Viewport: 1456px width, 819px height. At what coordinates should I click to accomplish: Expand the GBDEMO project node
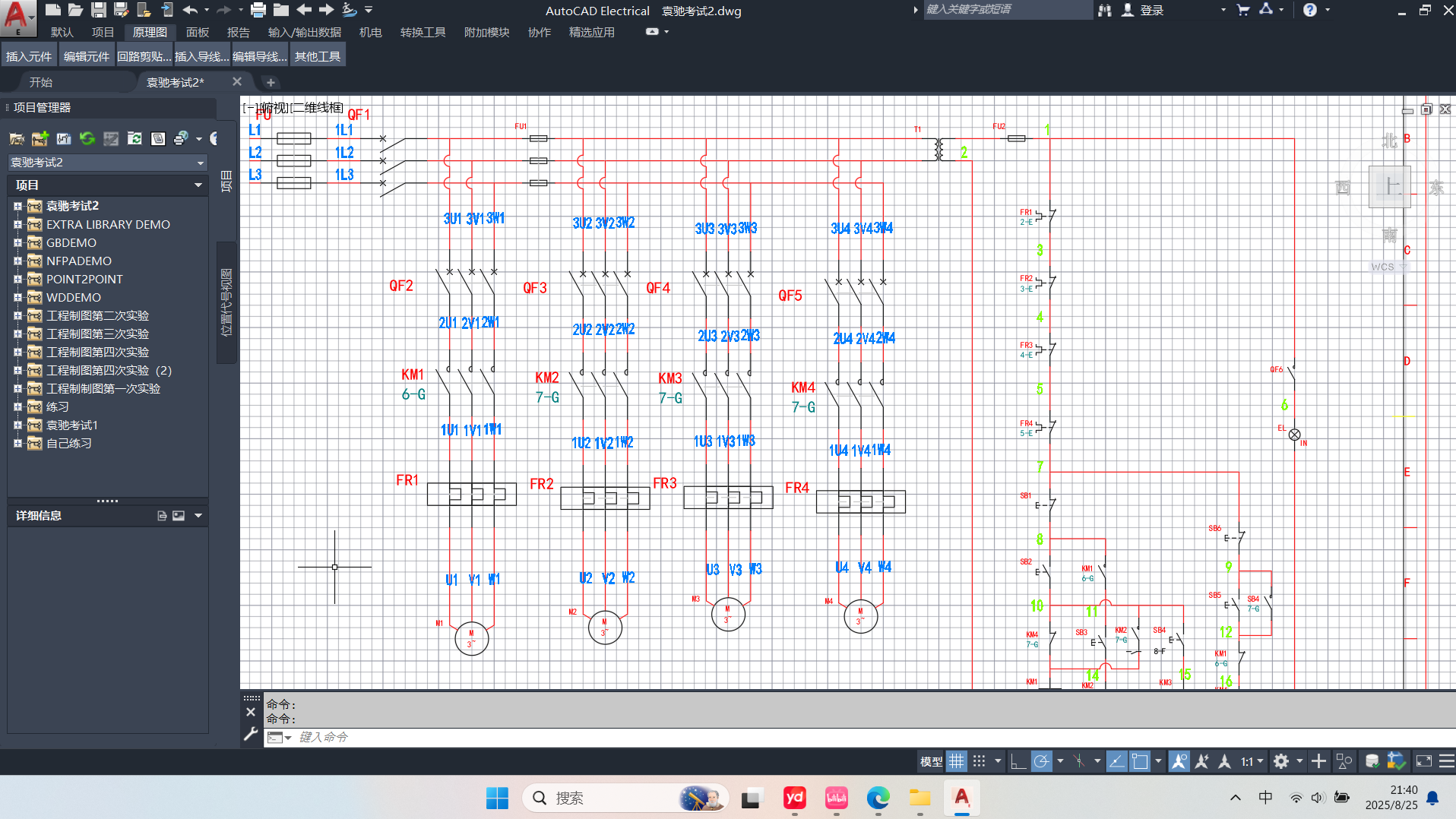click(17, 242)
